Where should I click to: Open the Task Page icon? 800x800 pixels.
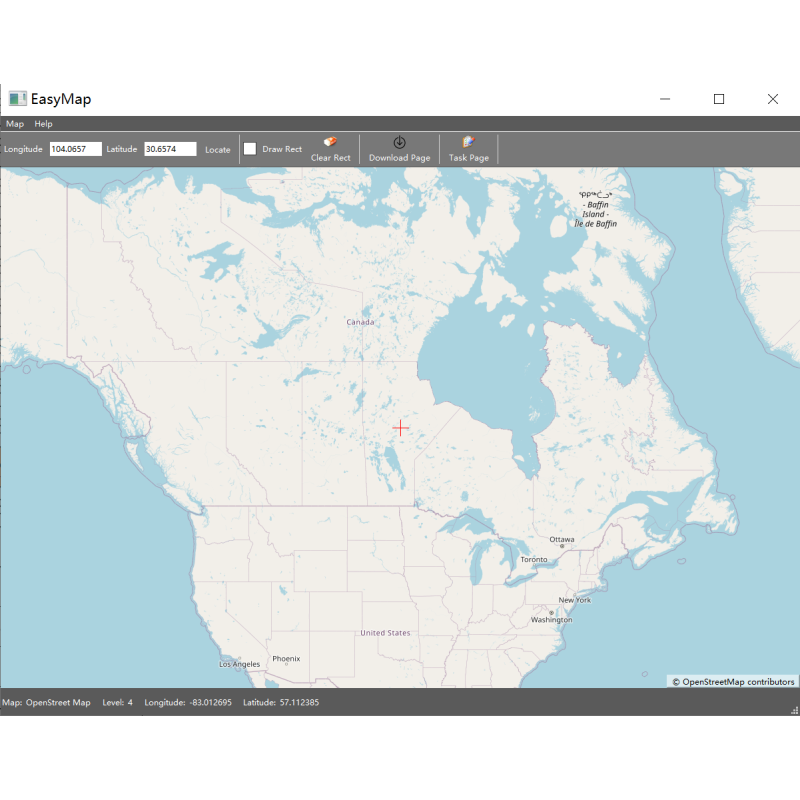coord(468,143)
